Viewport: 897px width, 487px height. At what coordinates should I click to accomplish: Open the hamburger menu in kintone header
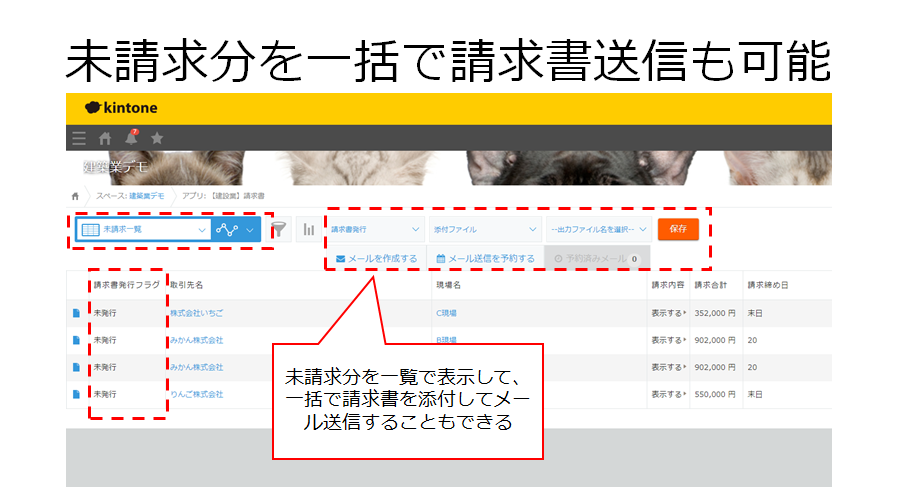(x=79, y=137)
